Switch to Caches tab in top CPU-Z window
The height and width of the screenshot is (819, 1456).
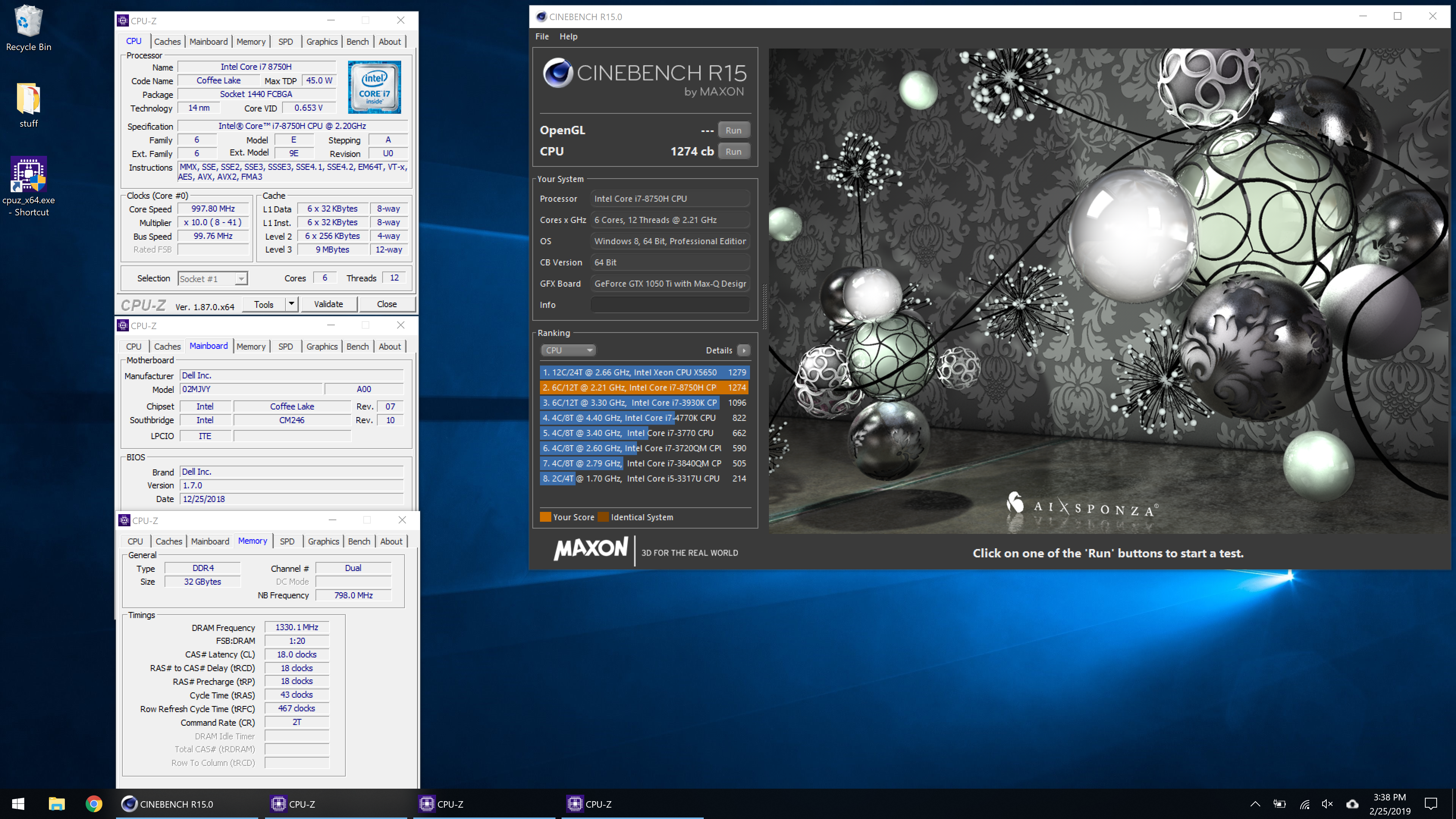[x=167, y=41]
